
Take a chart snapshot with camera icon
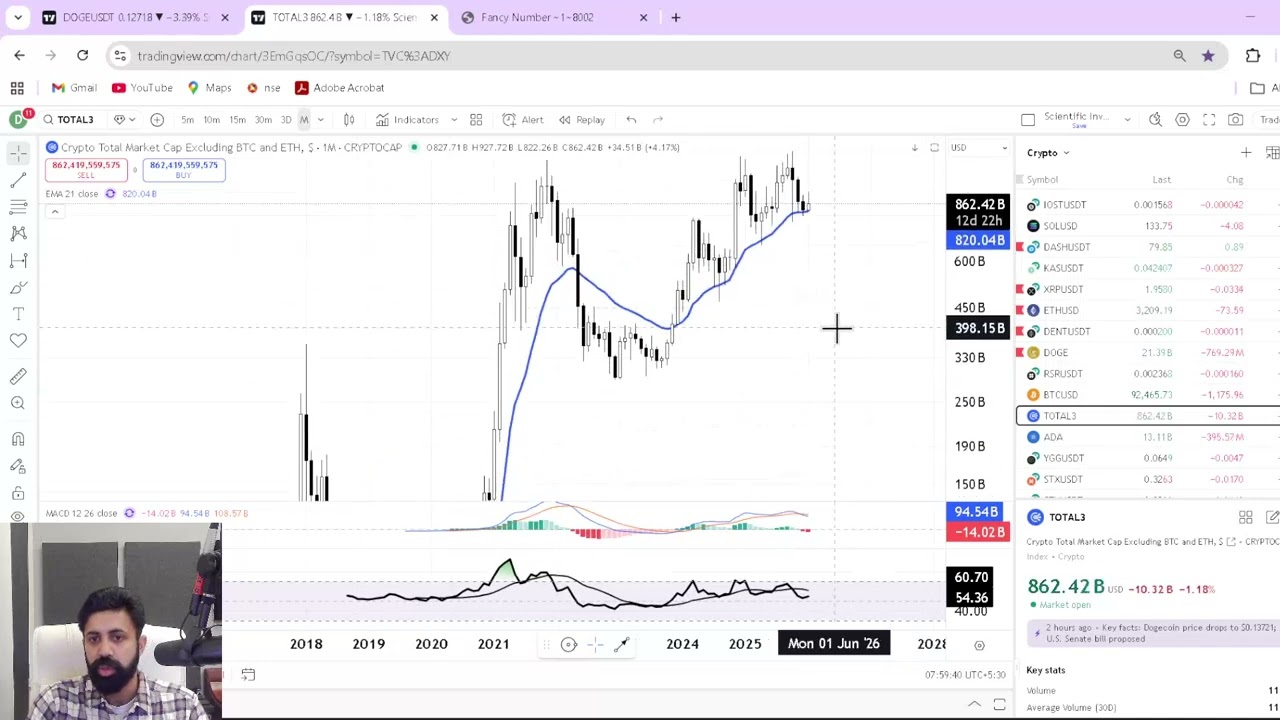(1236, 120)
